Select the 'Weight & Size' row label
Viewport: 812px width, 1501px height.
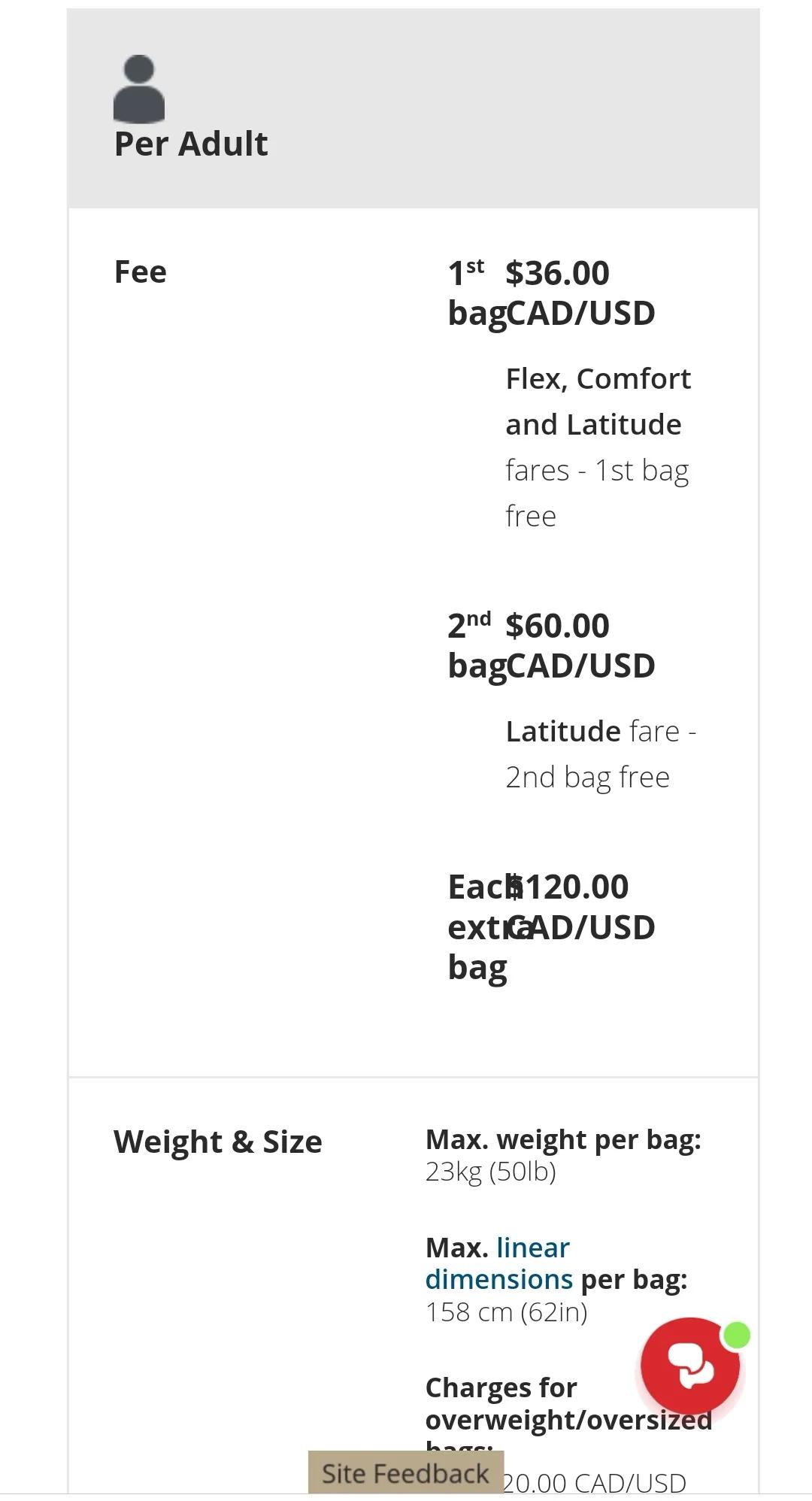pos(218,1142)
